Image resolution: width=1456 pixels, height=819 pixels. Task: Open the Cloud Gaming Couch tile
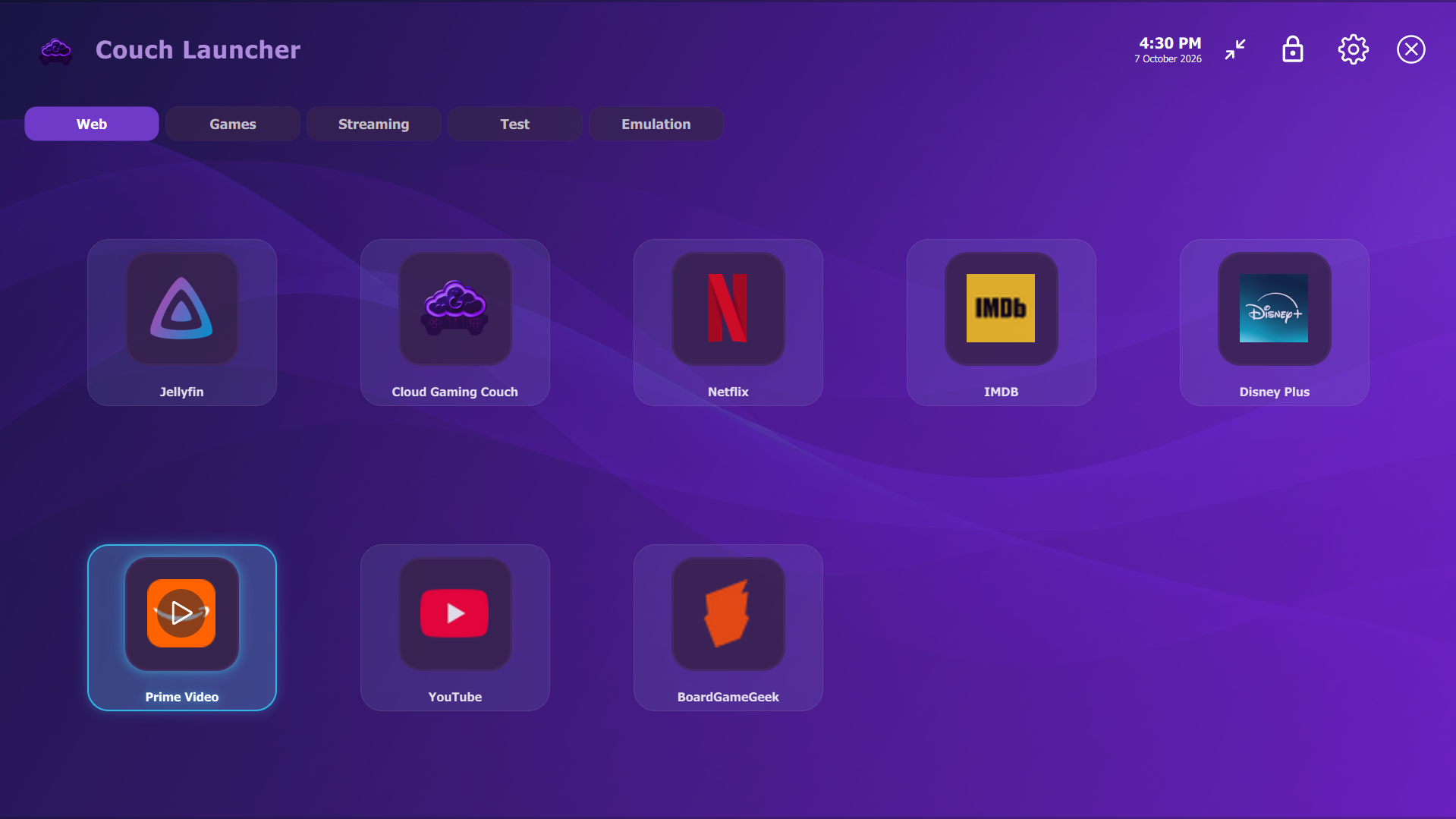pos(454,322)
